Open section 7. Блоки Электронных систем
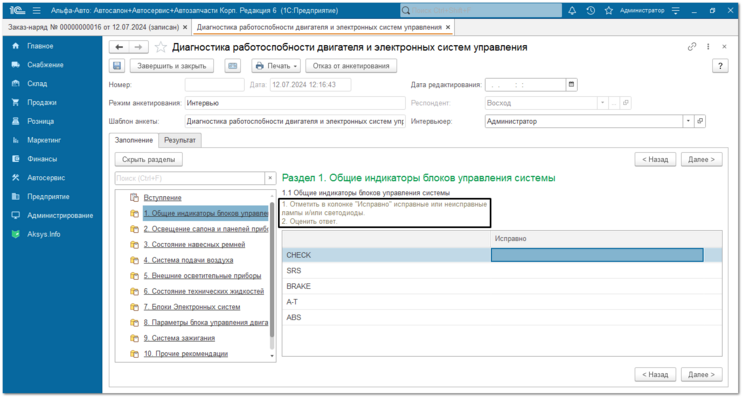743x398 pixels. pyautogui.click(x=192, y=307)
